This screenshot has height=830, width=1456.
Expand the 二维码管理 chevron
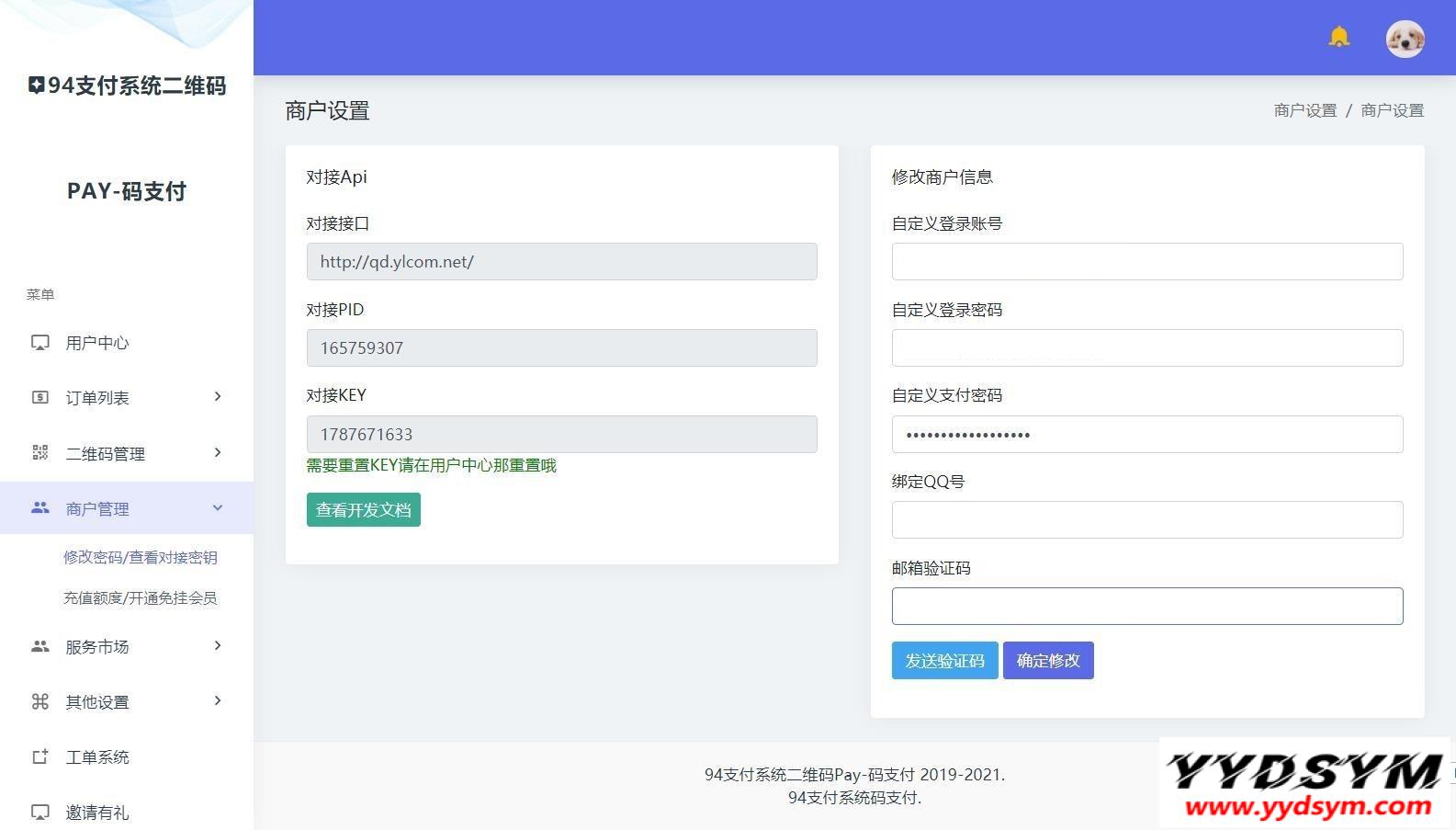click(218, 452)
